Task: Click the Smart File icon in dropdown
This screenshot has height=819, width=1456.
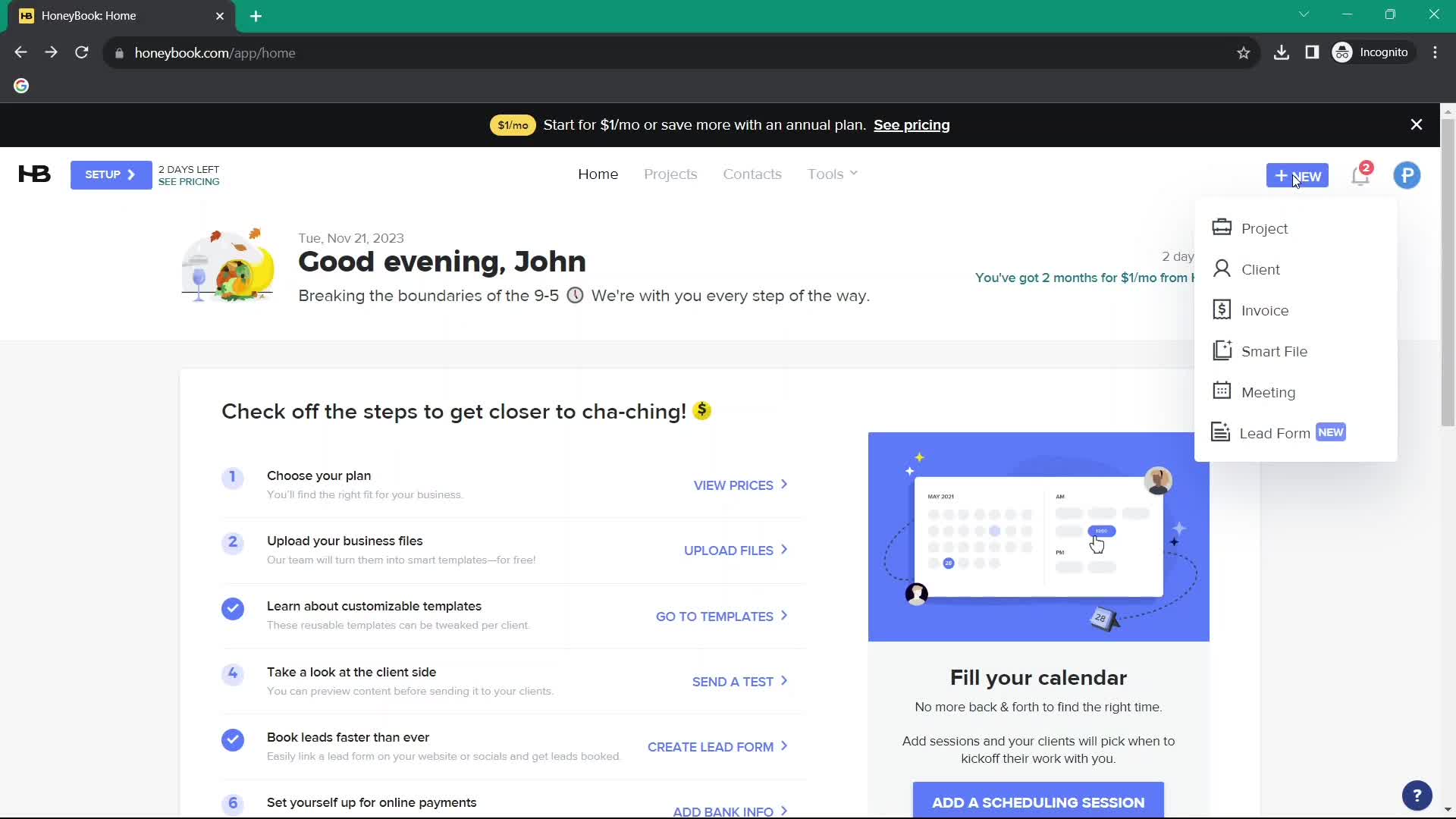Action: [1222, 350]
